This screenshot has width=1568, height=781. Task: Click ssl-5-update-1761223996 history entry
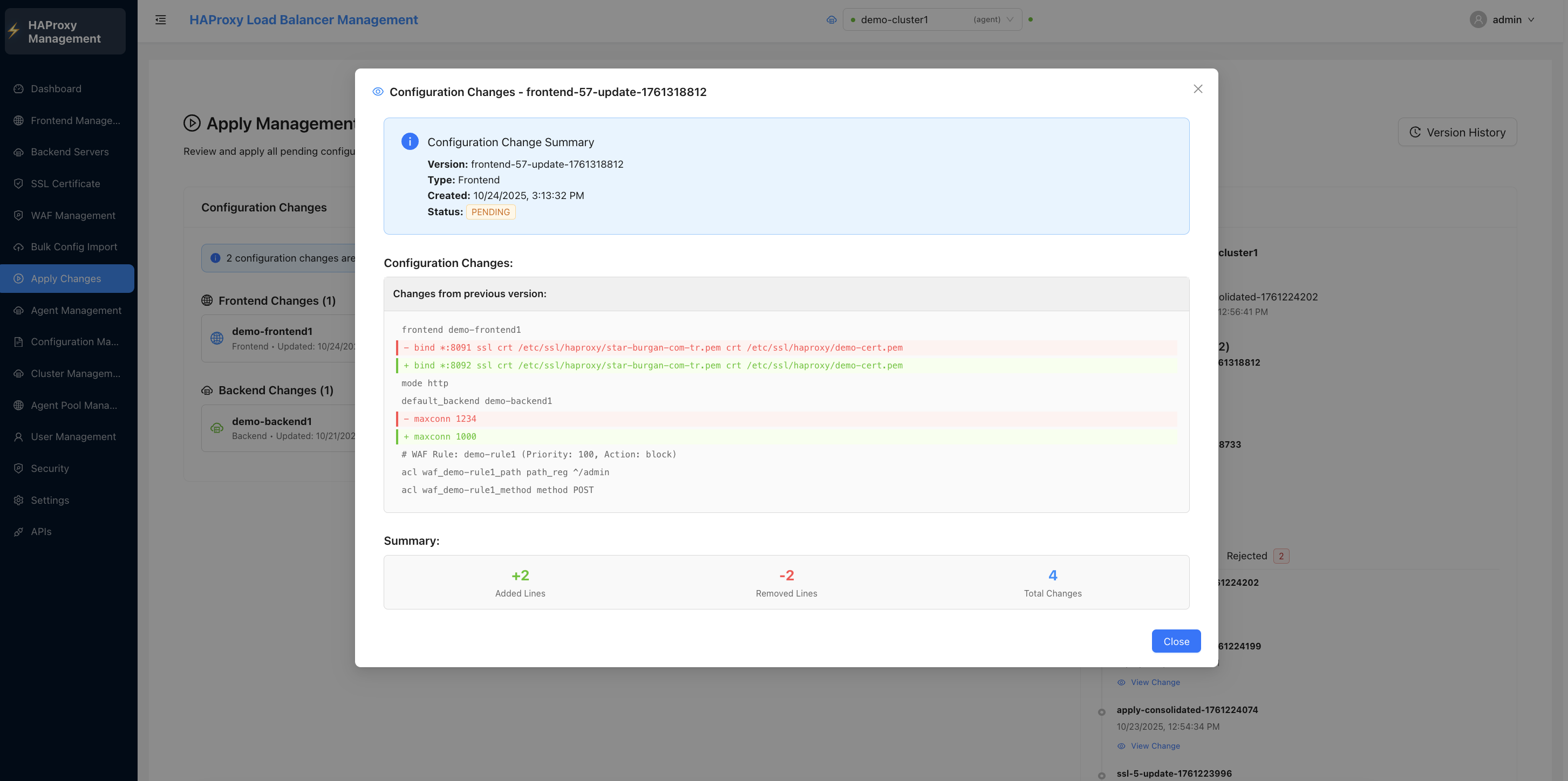tap(1174, 773)
